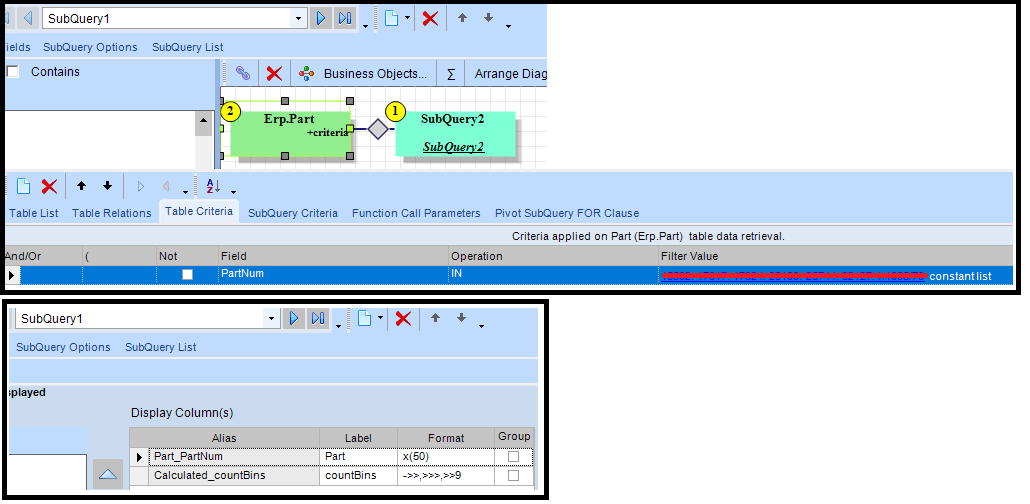Image resolution: width=1030 pixels, height=504 pixels.
Task: Click PartNum field cell
Action: tap(334, 274)
